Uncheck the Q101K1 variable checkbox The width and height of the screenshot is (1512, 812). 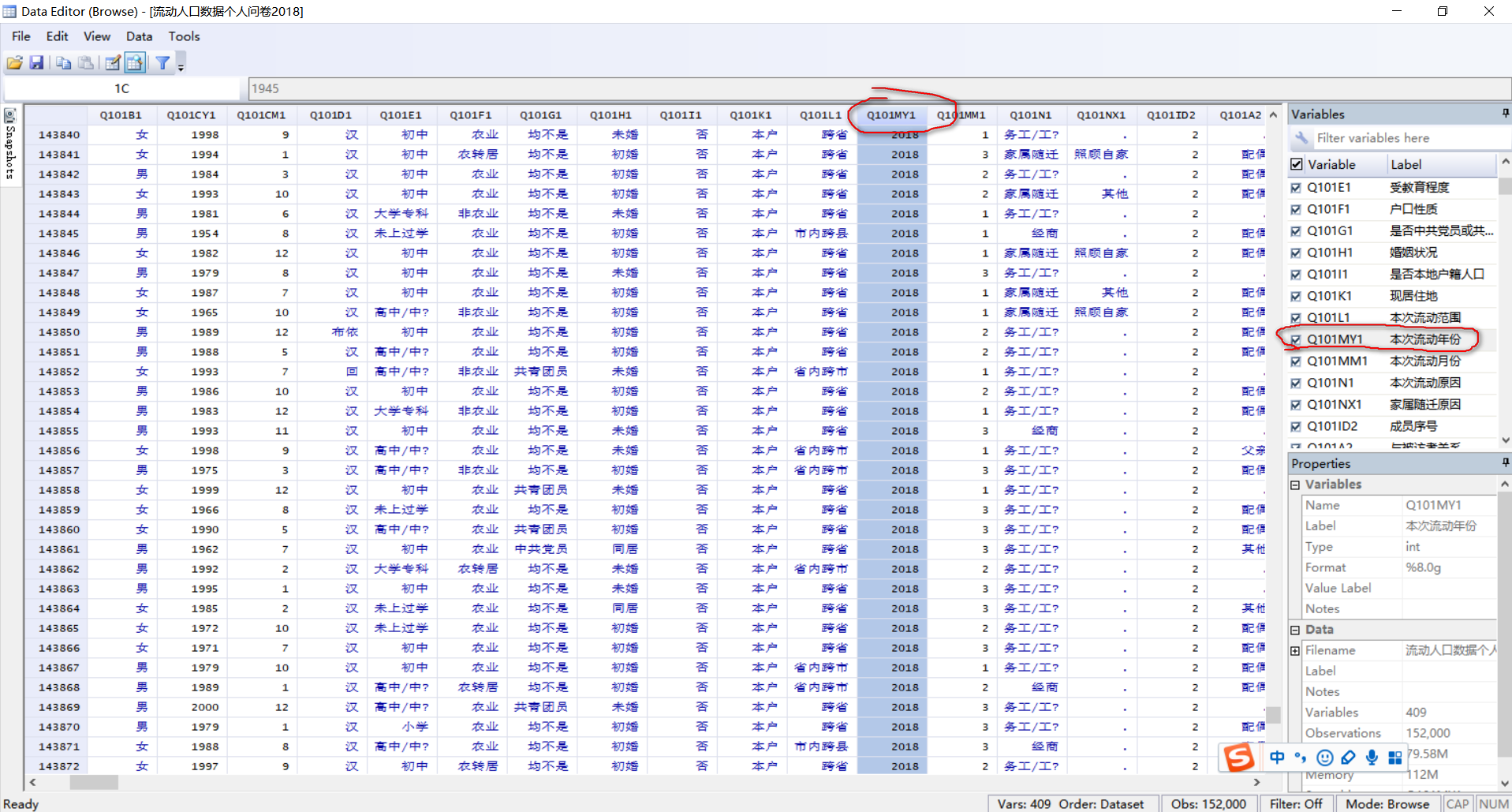point(1296,296)
